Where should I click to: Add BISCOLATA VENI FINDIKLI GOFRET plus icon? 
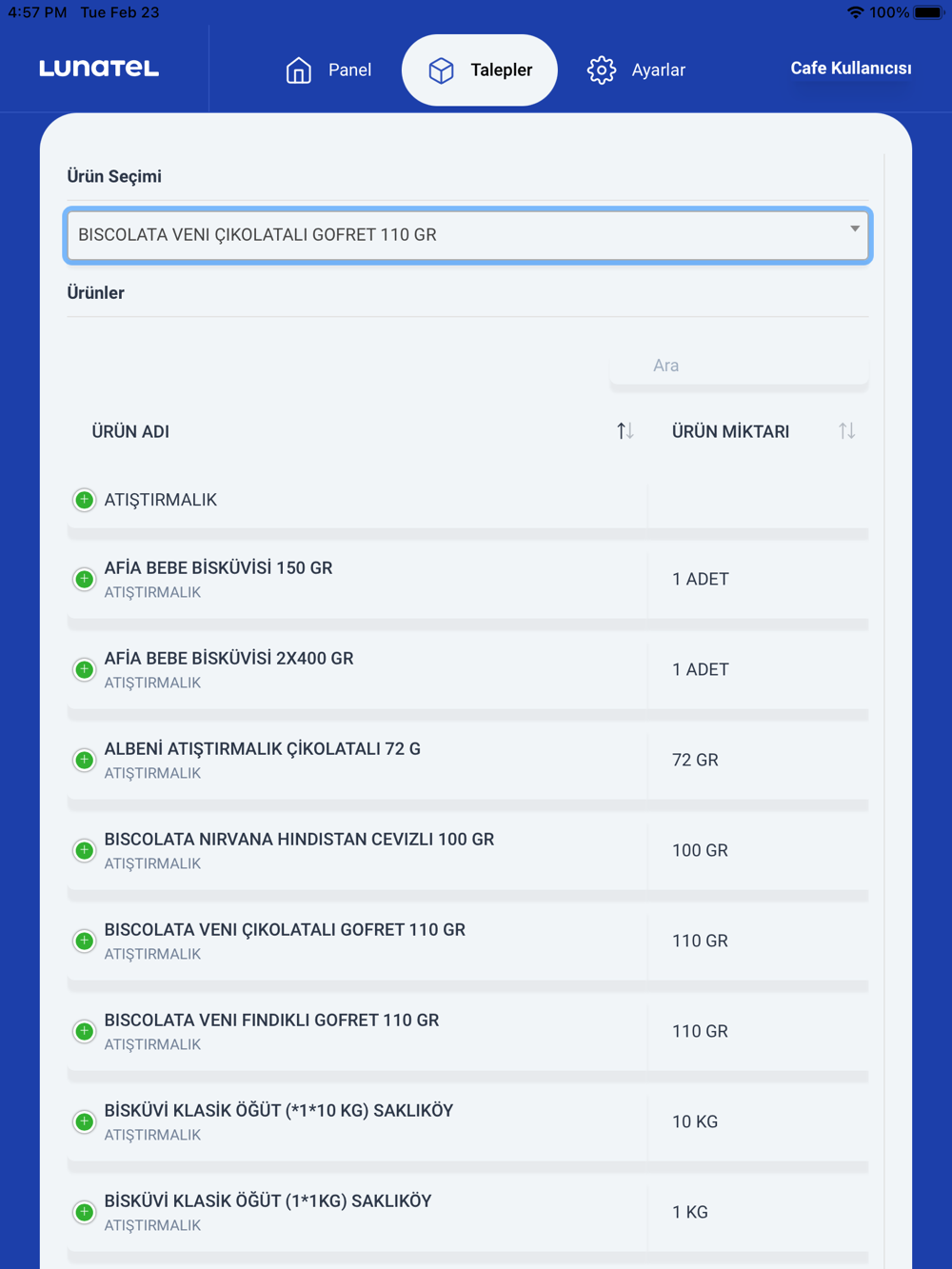85,1031
